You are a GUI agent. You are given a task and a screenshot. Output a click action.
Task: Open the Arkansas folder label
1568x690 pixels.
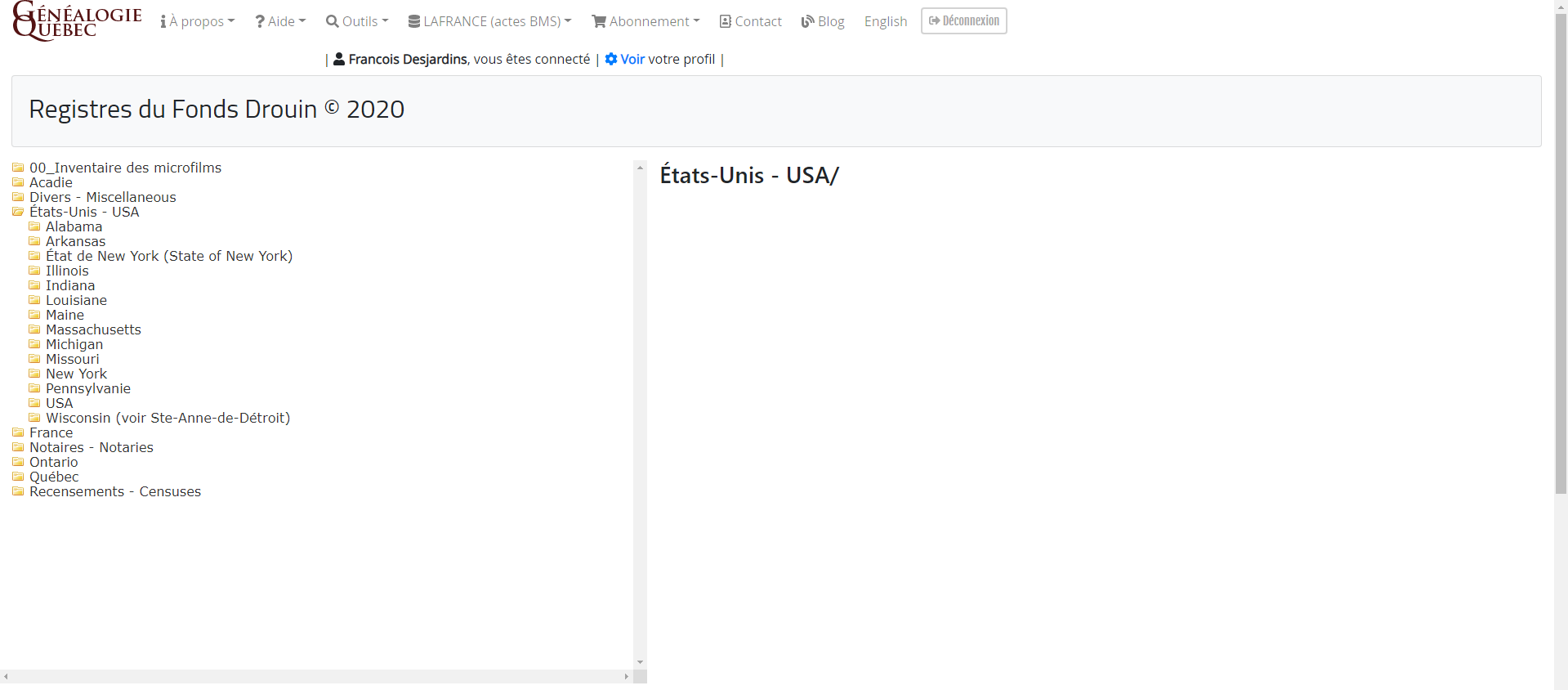coord(75,241)
